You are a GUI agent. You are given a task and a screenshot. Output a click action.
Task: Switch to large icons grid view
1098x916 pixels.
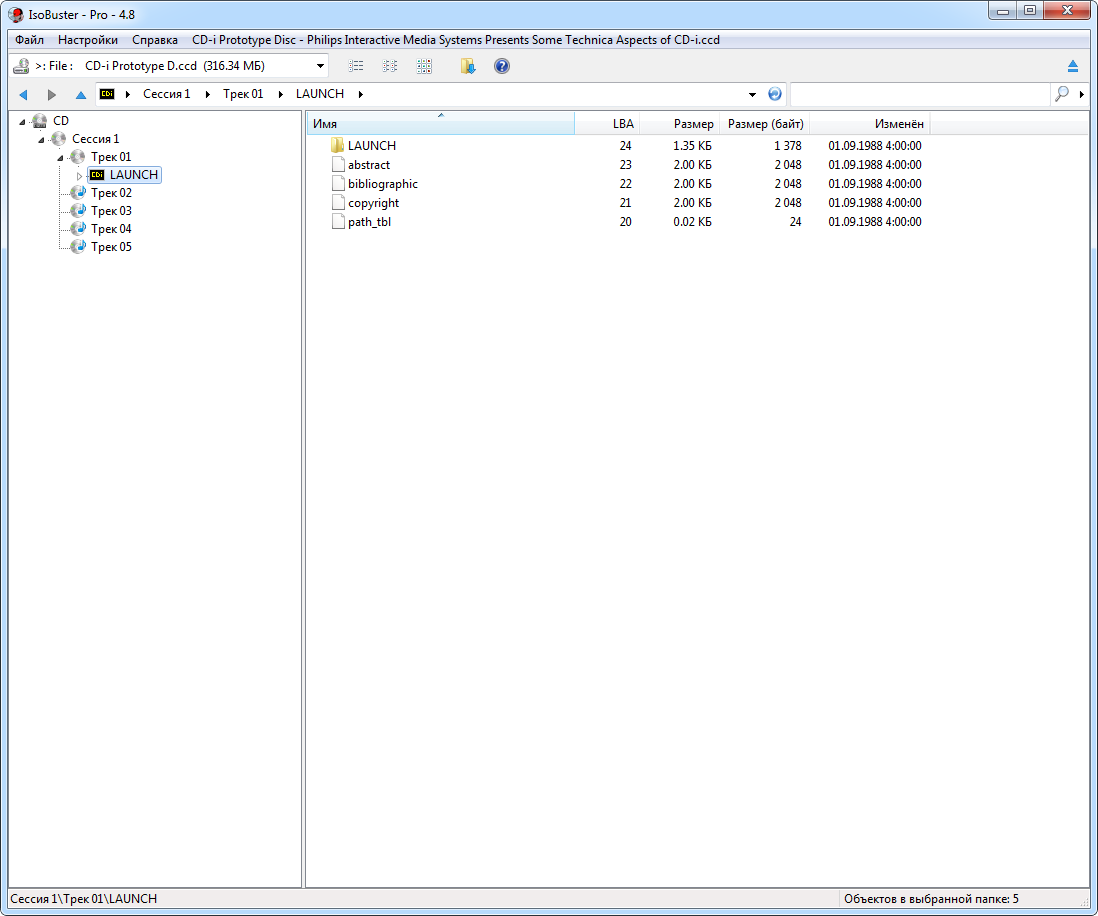(x=424, y=66)
